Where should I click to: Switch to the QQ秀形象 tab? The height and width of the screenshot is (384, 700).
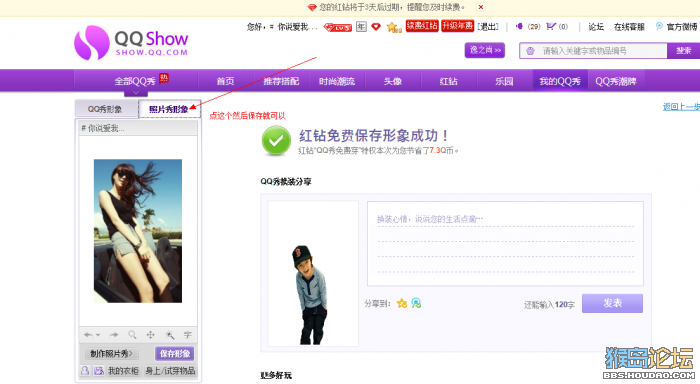point(105,109)
